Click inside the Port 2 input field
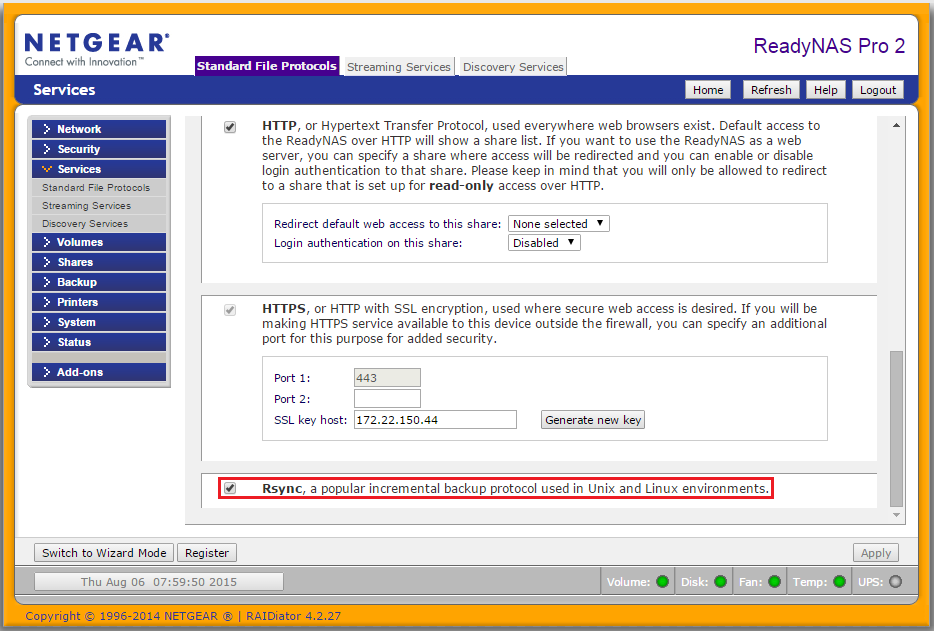Screen dimensions: 934x631 [x=388, y=398]
